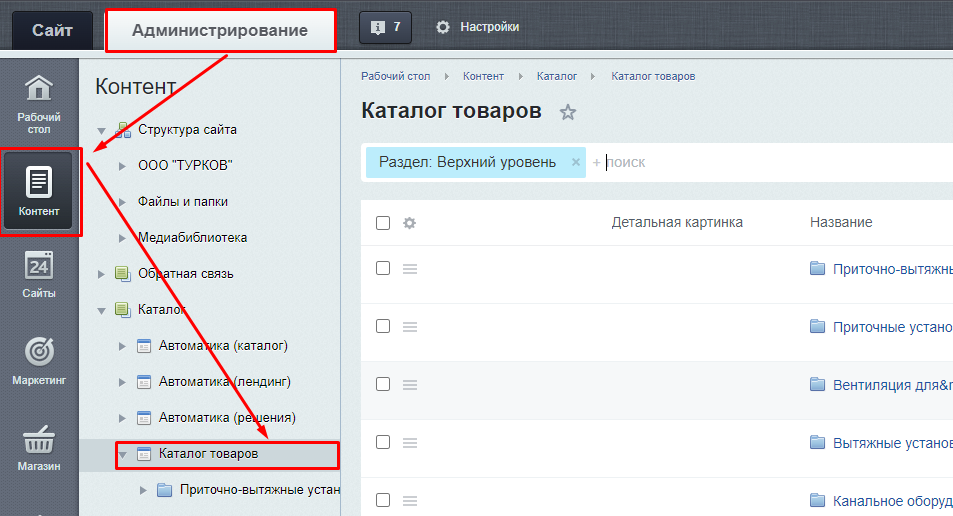Click Автоматика (лендинг) infoblock icon
This screenshot has width=953, height=516.
pyautogui.click(x=144, y=382)
